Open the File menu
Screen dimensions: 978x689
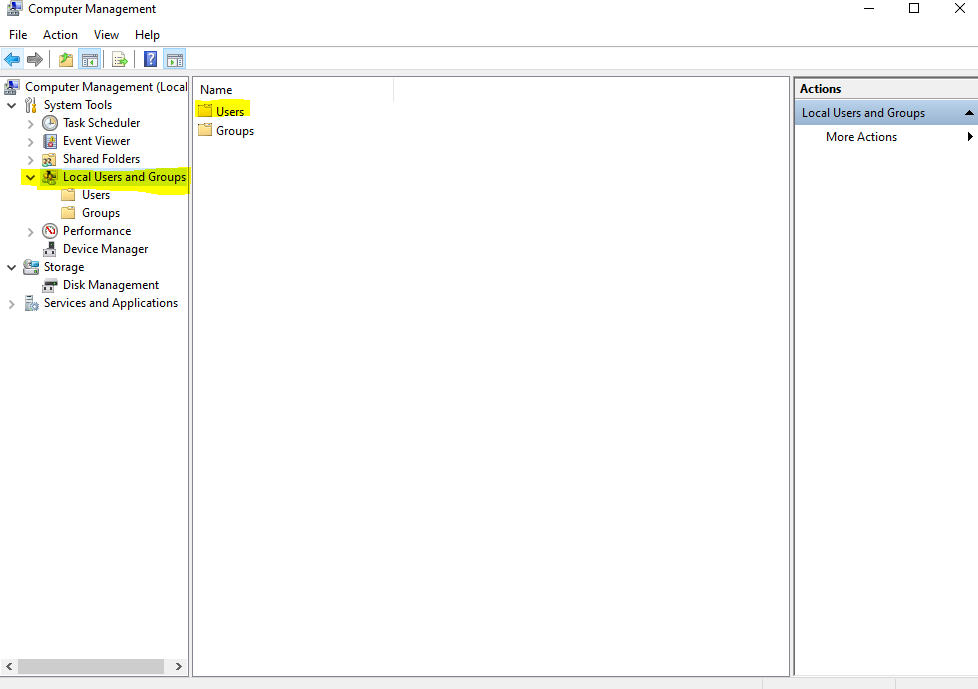point(18,35)
